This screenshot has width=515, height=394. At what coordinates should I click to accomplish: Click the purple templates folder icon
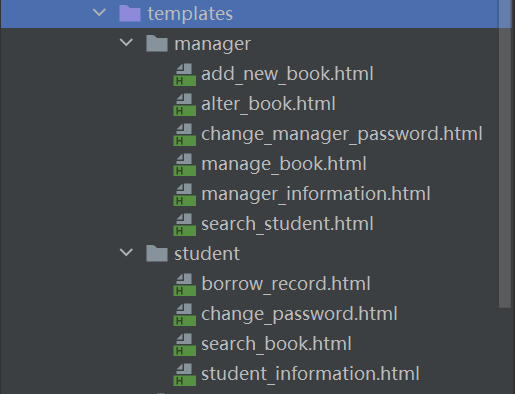click(130, 14)
